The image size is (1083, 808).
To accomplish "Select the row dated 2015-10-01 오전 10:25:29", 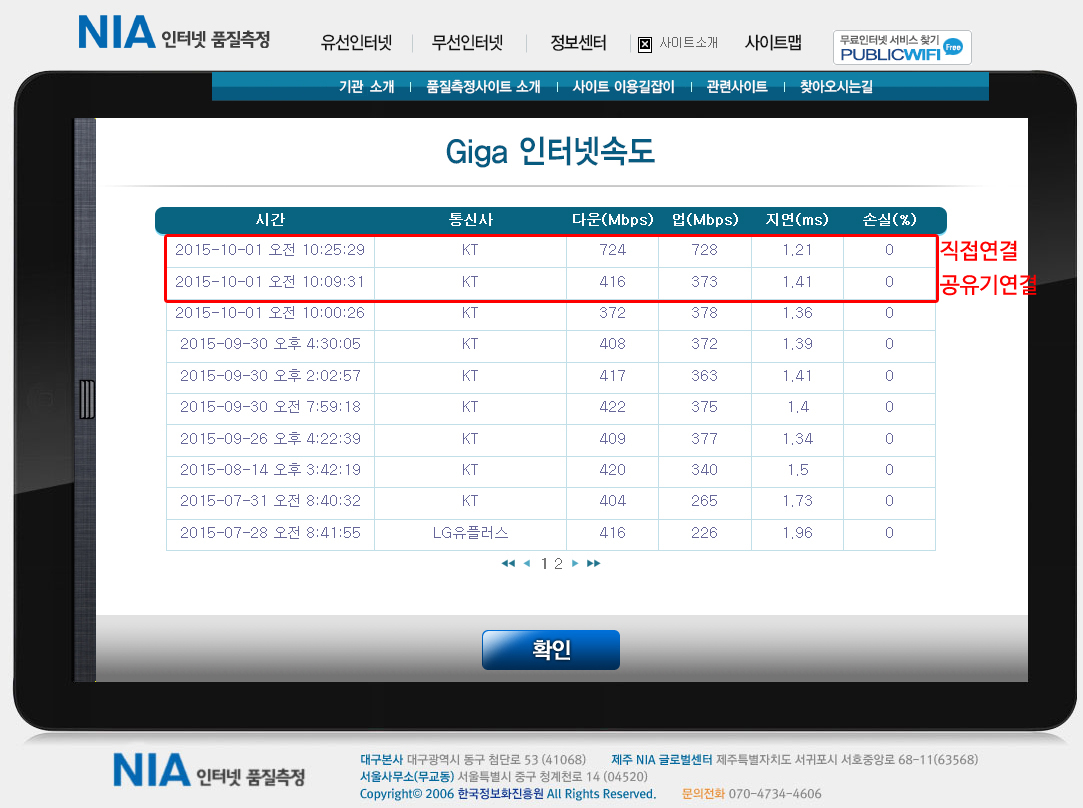I will (x=550, y=251).
